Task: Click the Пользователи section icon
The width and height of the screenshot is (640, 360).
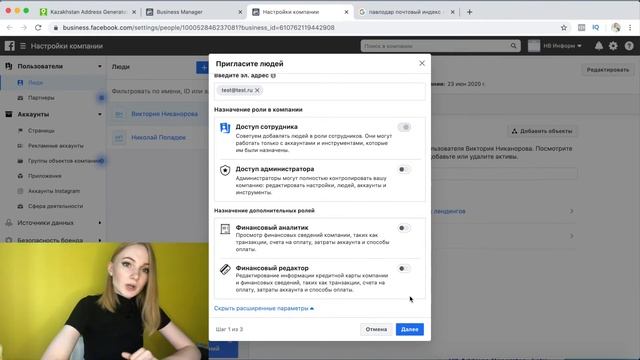Action: point(9,66)
